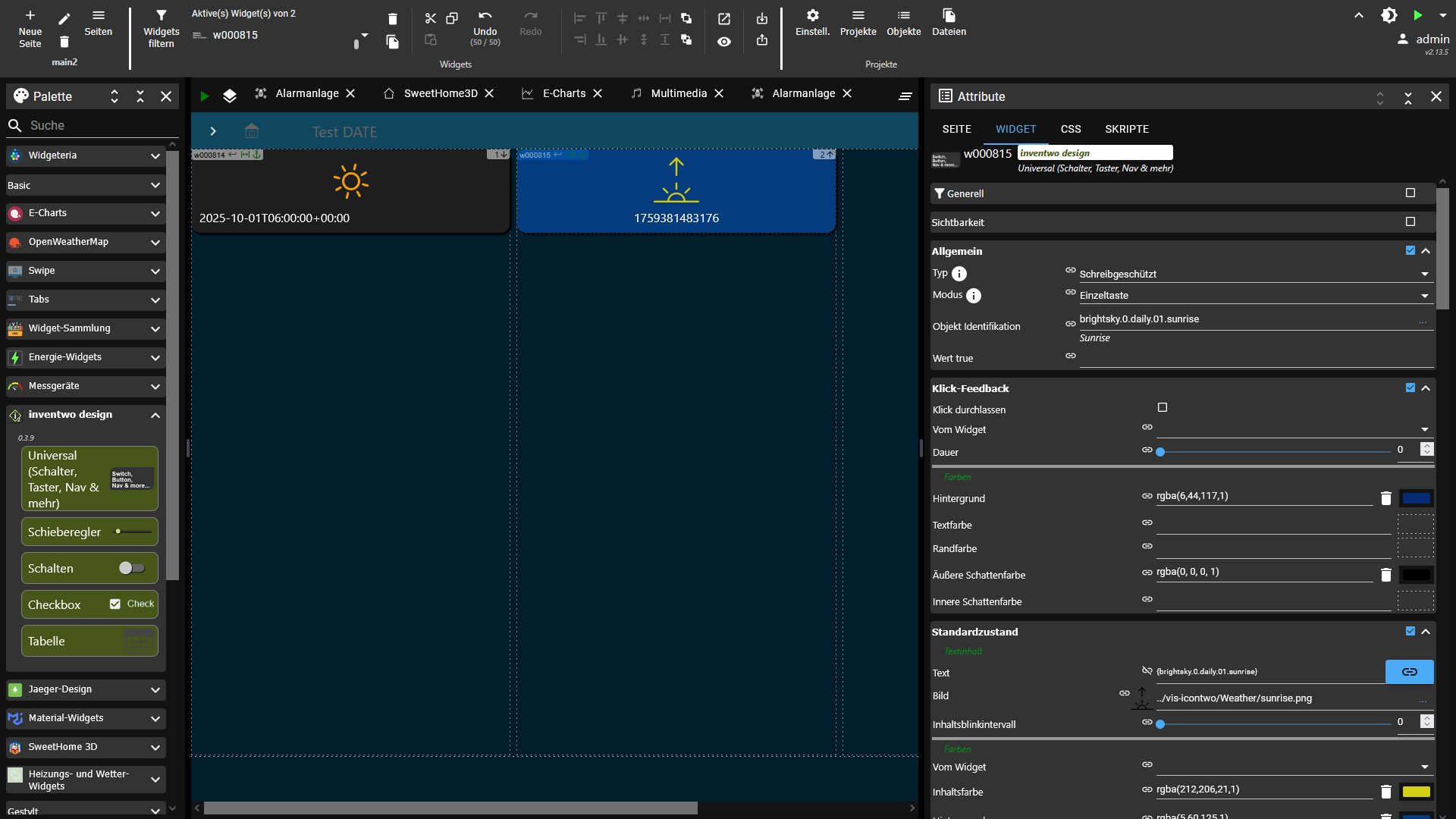Switch to the CSS attribute tab
The image size is (1456, 819).
(x=1070, y=129)
